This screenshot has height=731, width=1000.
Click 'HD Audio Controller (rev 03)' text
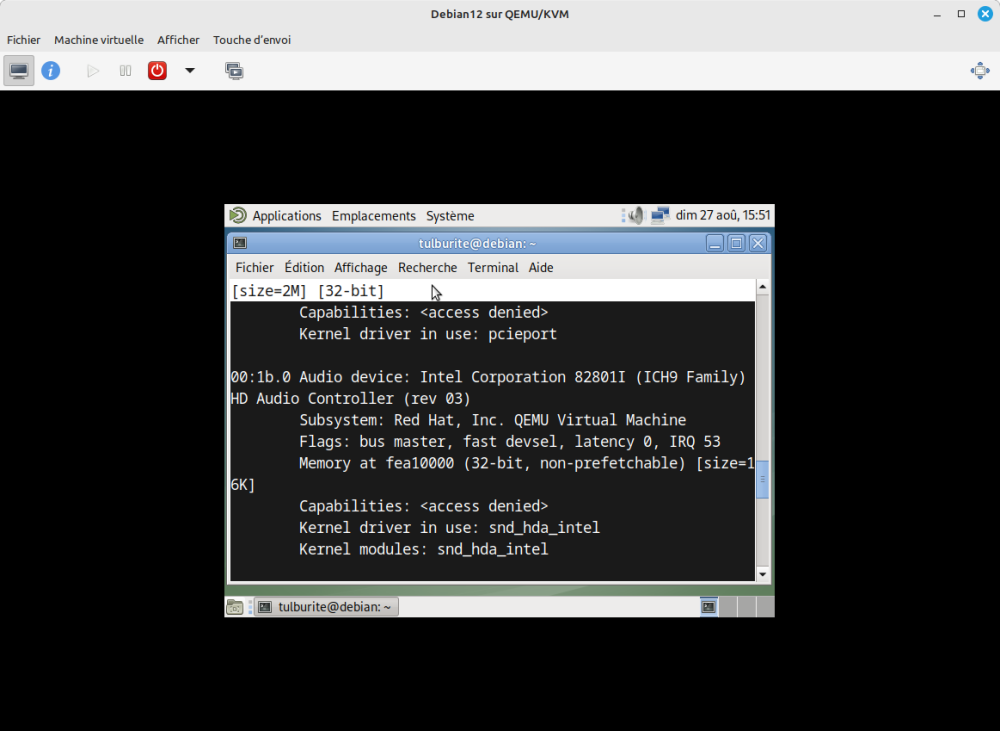pos(351,399)
